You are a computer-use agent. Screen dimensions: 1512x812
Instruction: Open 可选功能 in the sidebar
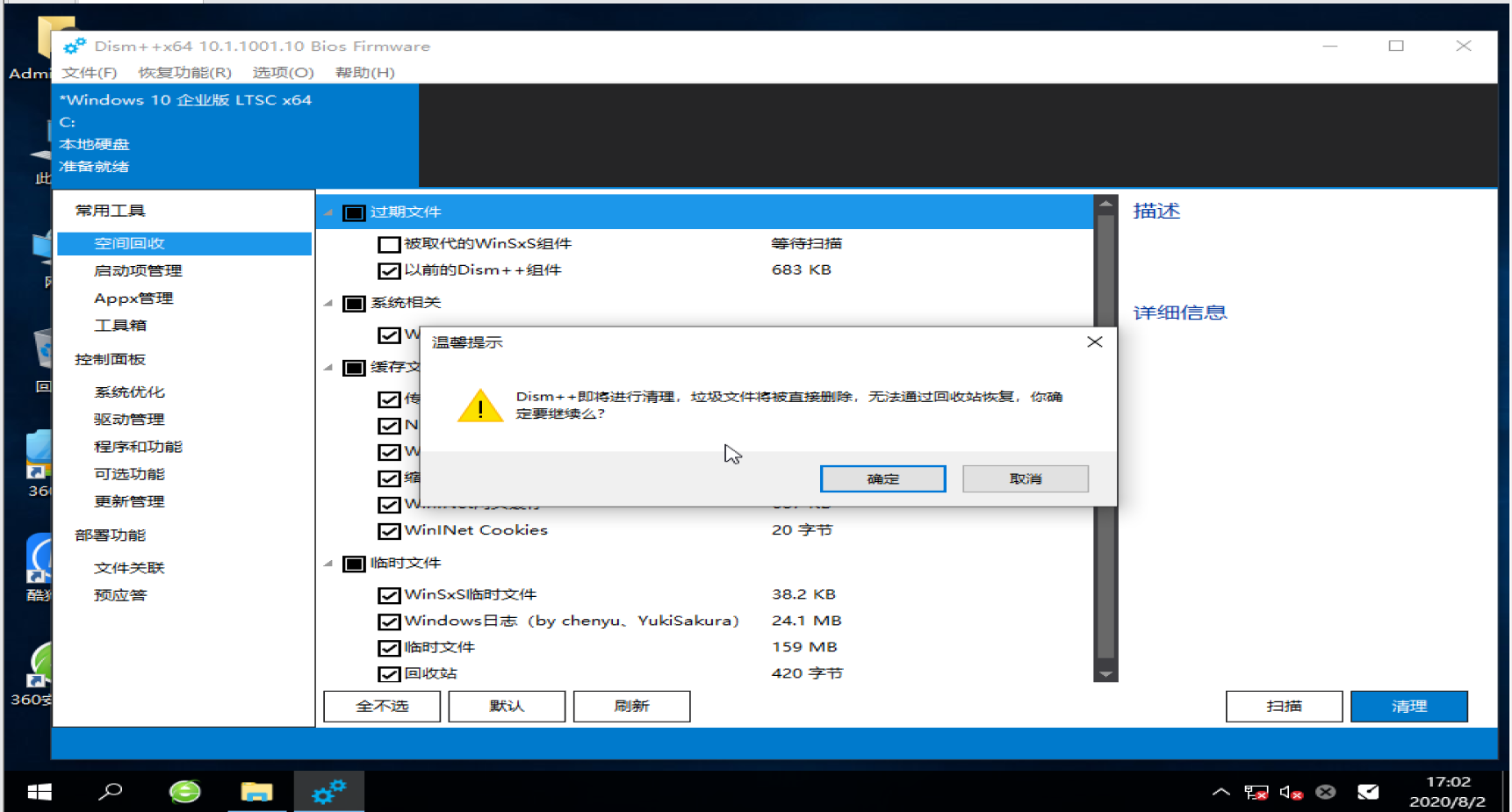click(x=129, y=473)
